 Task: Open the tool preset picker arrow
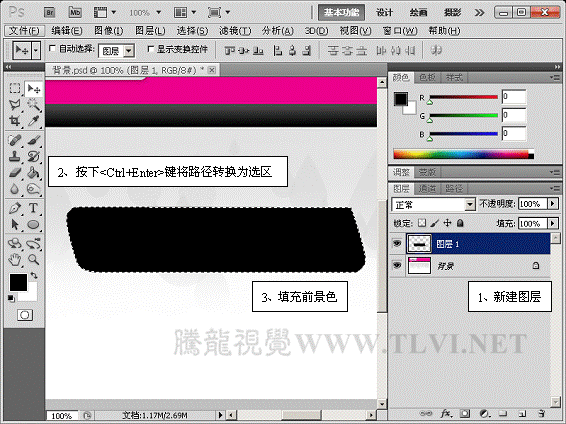[36, 50]
